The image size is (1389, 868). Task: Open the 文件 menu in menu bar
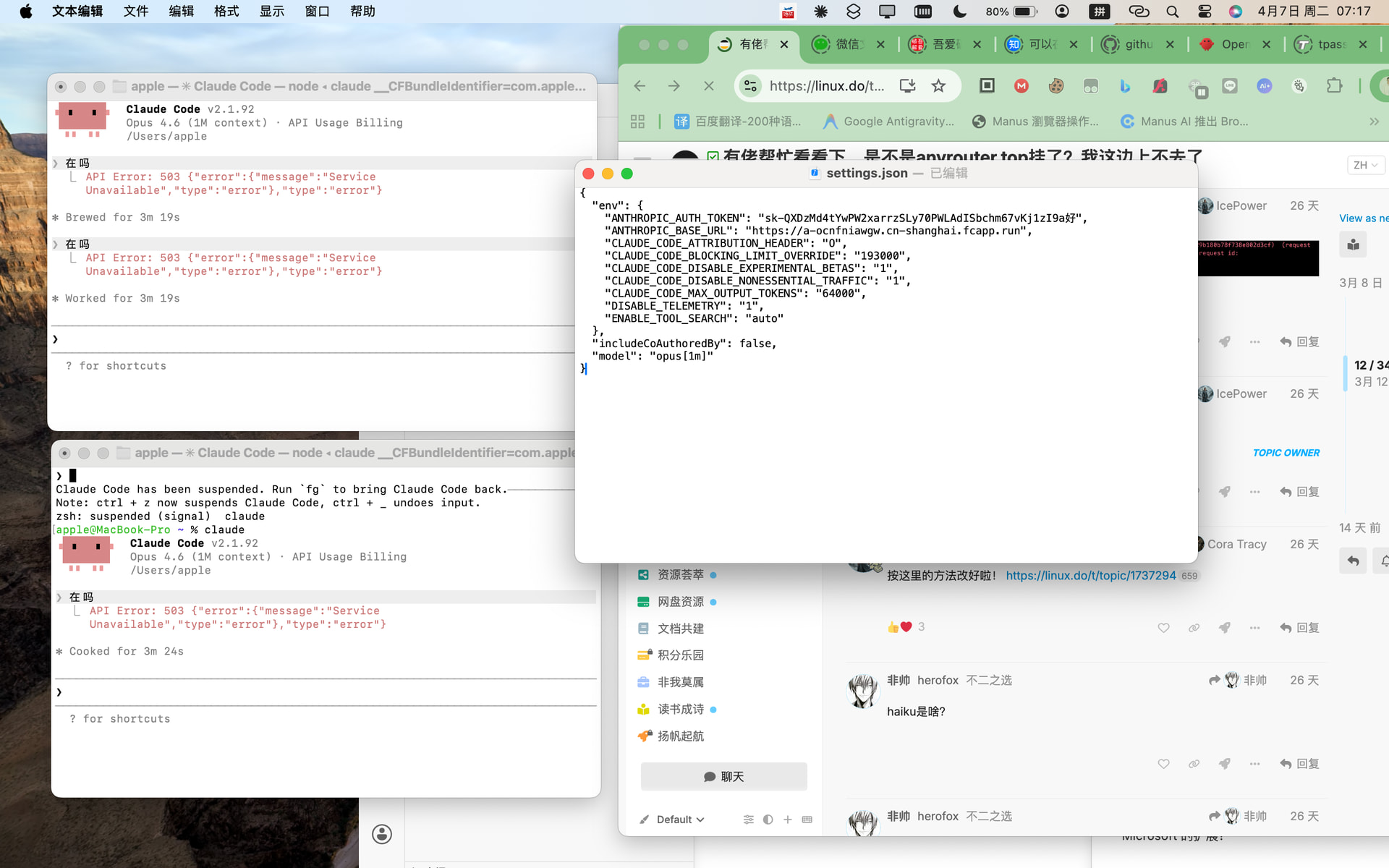click(x=136, y=11)
